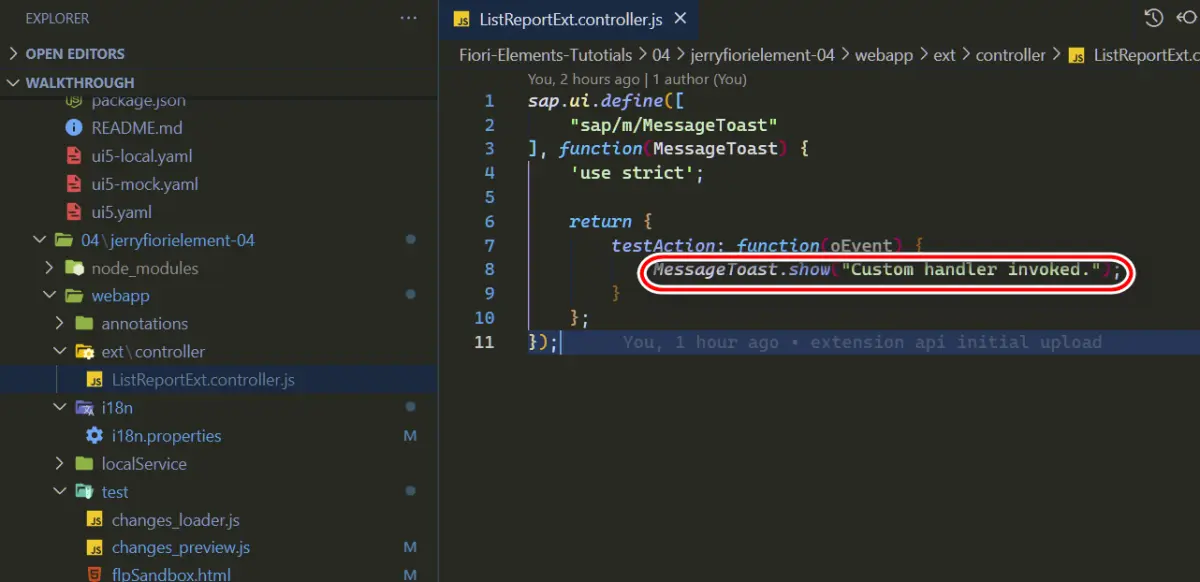
Task: Click the i18n folder icon
Action: coord(84,408)
